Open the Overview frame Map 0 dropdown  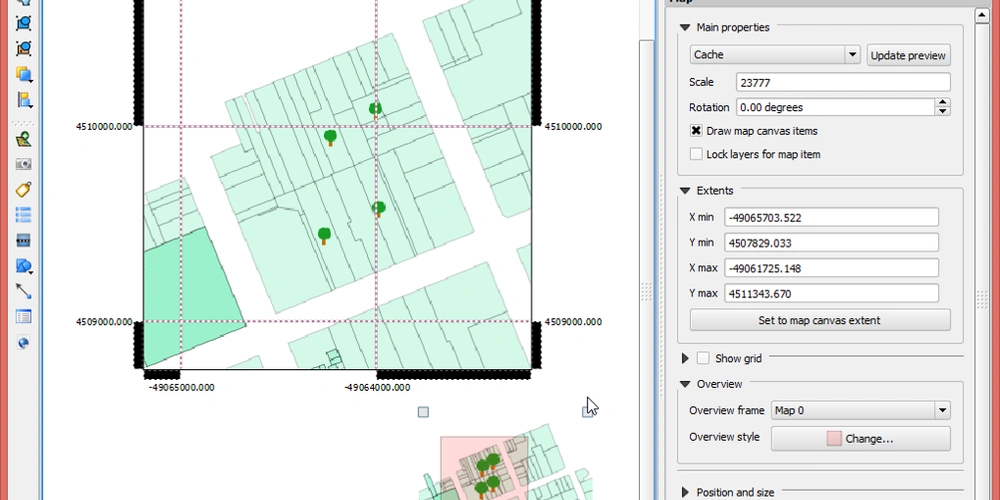[x=860, y=410]
